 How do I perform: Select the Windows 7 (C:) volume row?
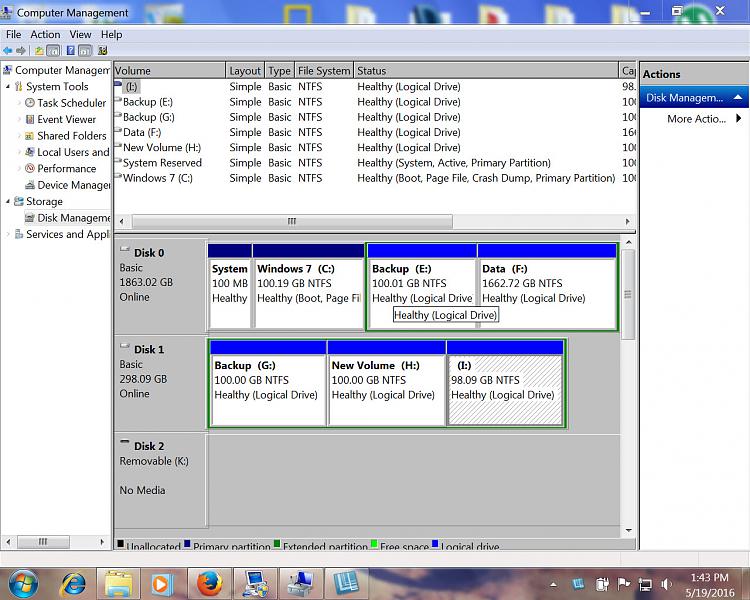click(x=375, y=178)
